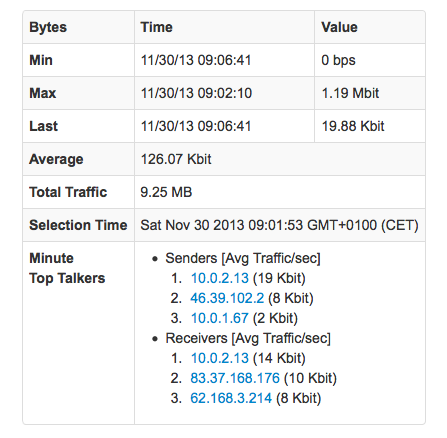Screen dimensions: 447x438
Task: Click the Time column header
Action: pyautogui.click(x=156, y=27)
